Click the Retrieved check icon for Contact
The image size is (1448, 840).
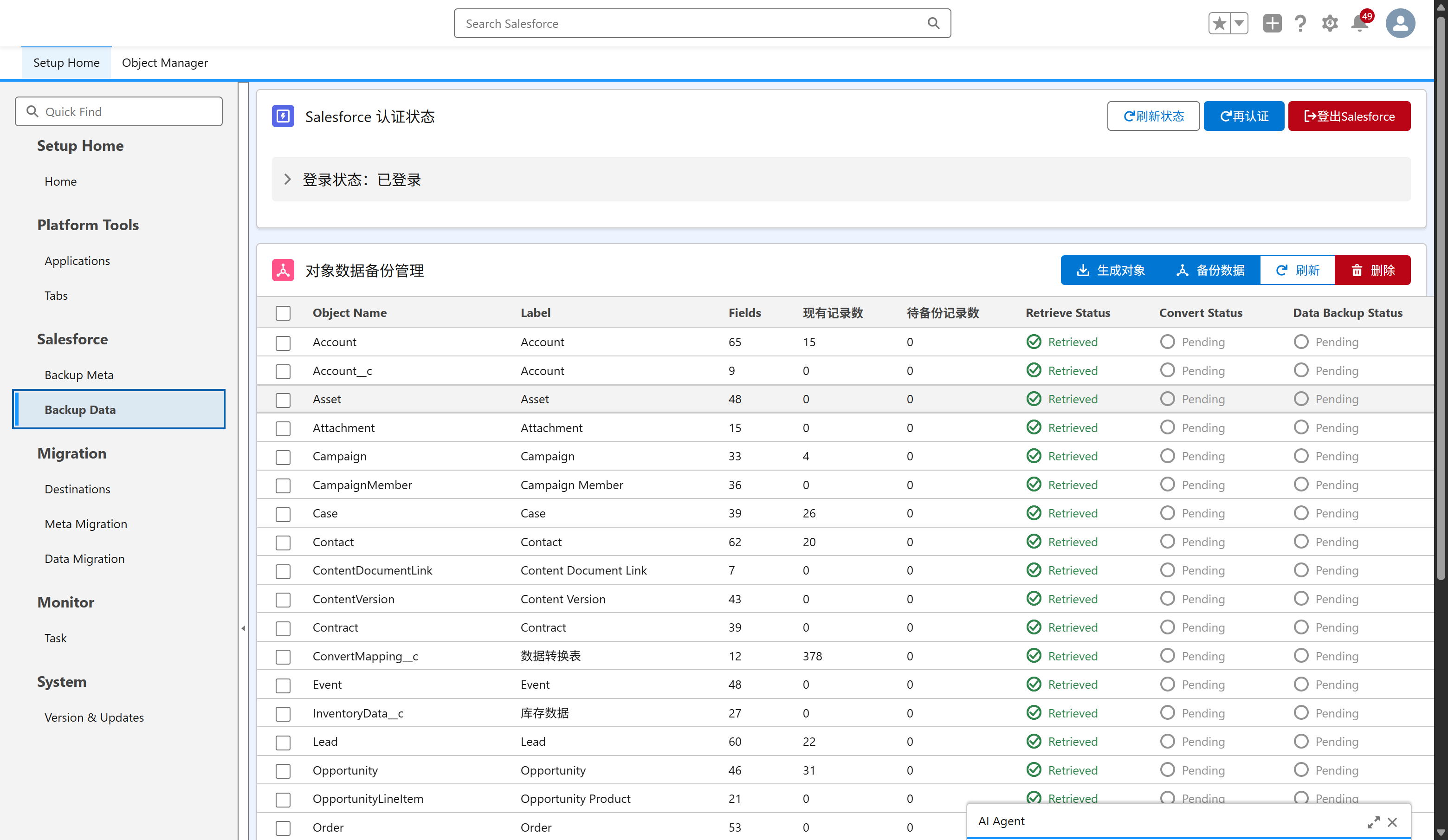[x=1034, y=542]
